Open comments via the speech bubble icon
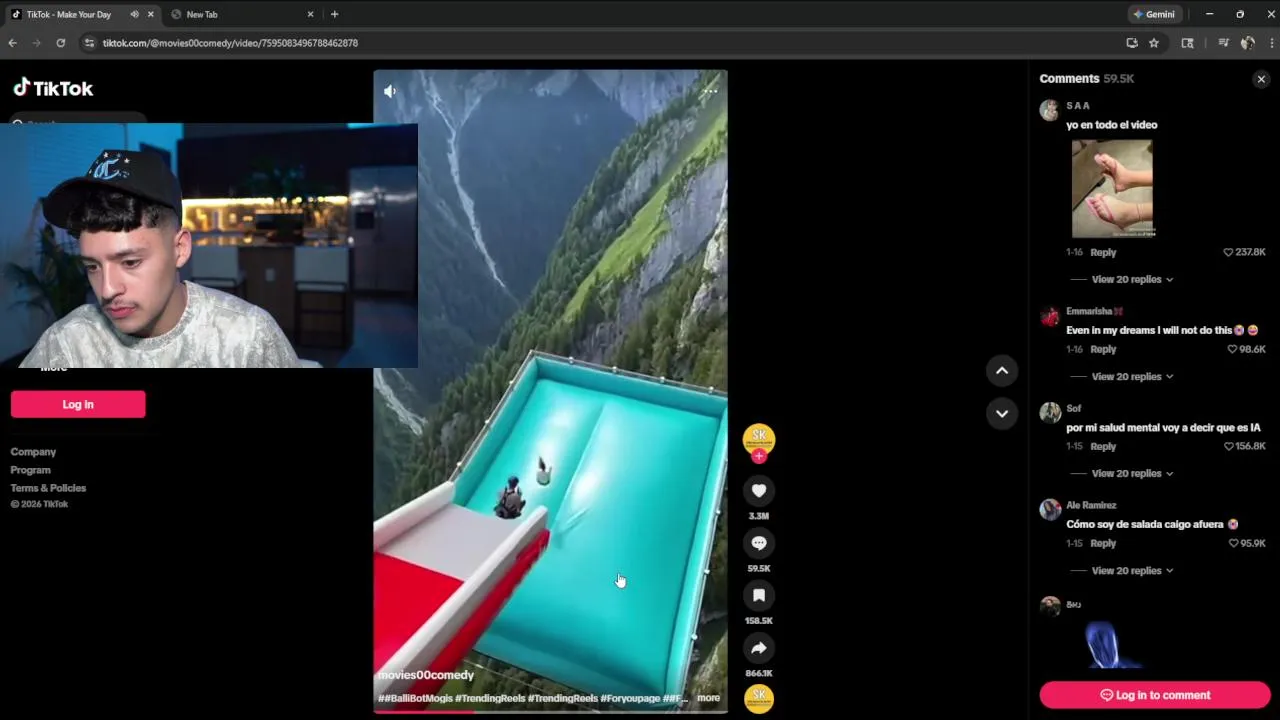The image size is (1280, 720). pos(759,543)
